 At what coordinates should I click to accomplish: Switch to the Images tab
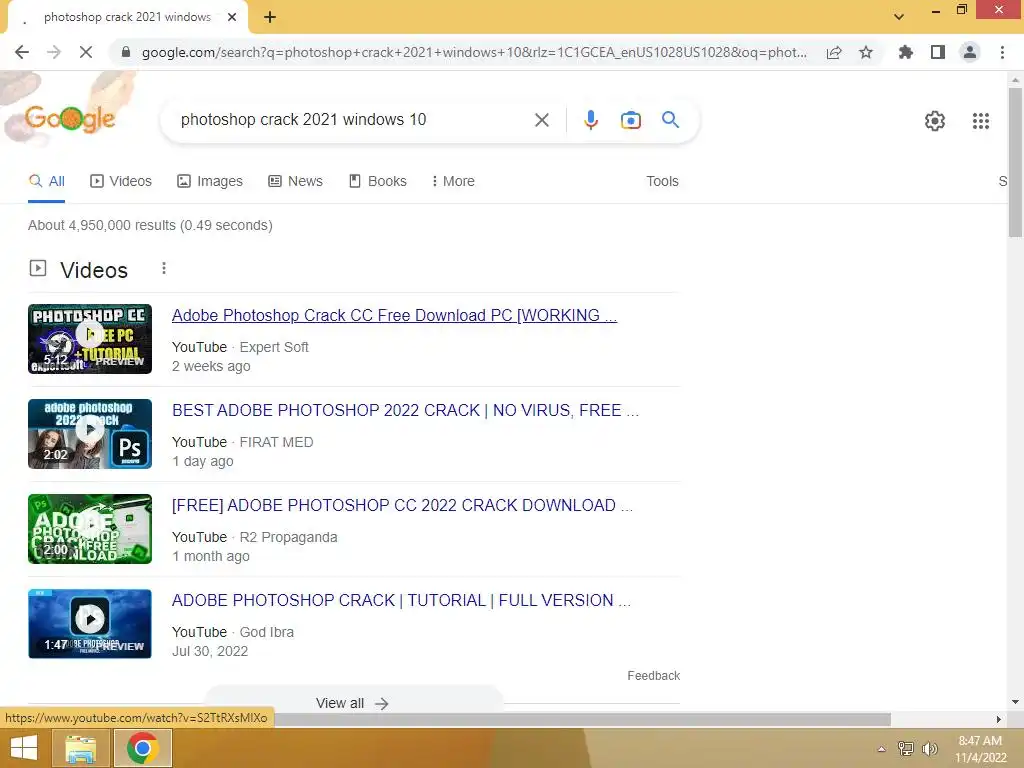tap(210, 182)
